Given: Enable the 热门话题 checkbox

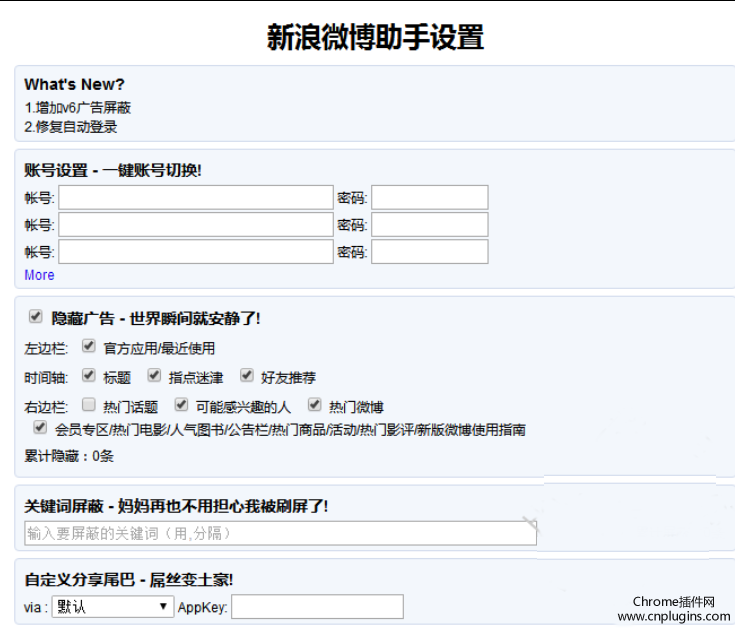Looking at the screenshot, I should 89,404.
